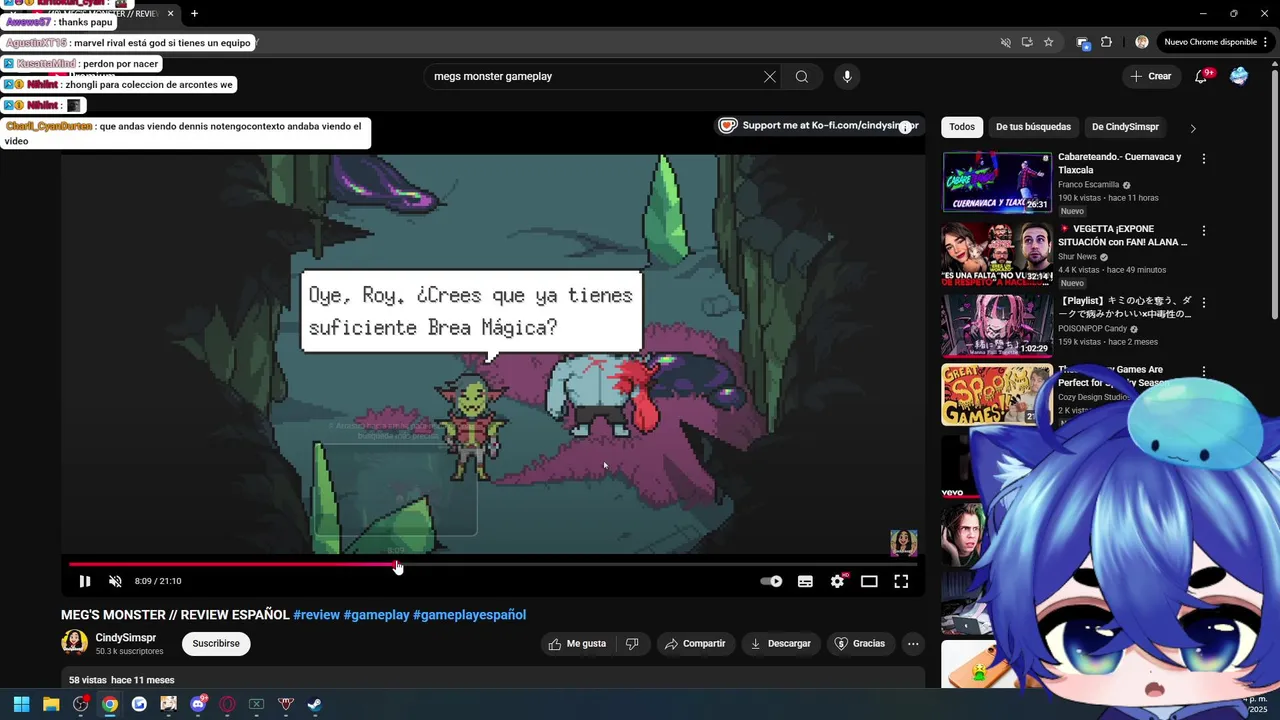Screen dimensions: 1280x720
Task: Open the Chrome three-dot menu
Action: (x=1266, y=42)
